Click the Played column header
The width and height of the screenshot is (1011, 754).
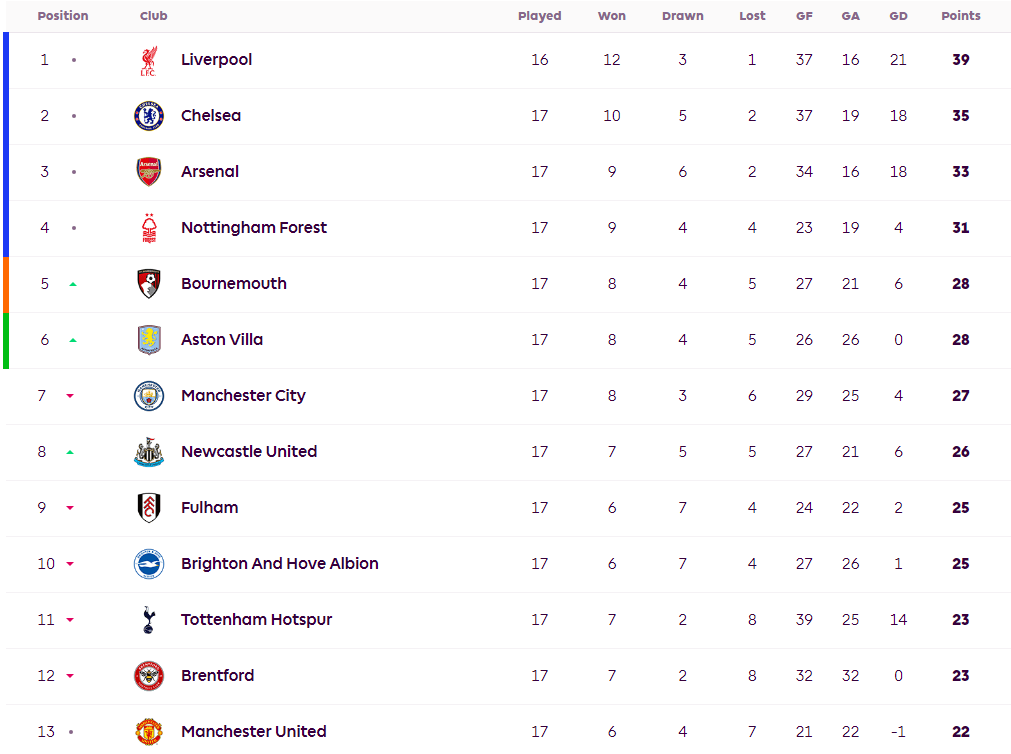[540, 15]
